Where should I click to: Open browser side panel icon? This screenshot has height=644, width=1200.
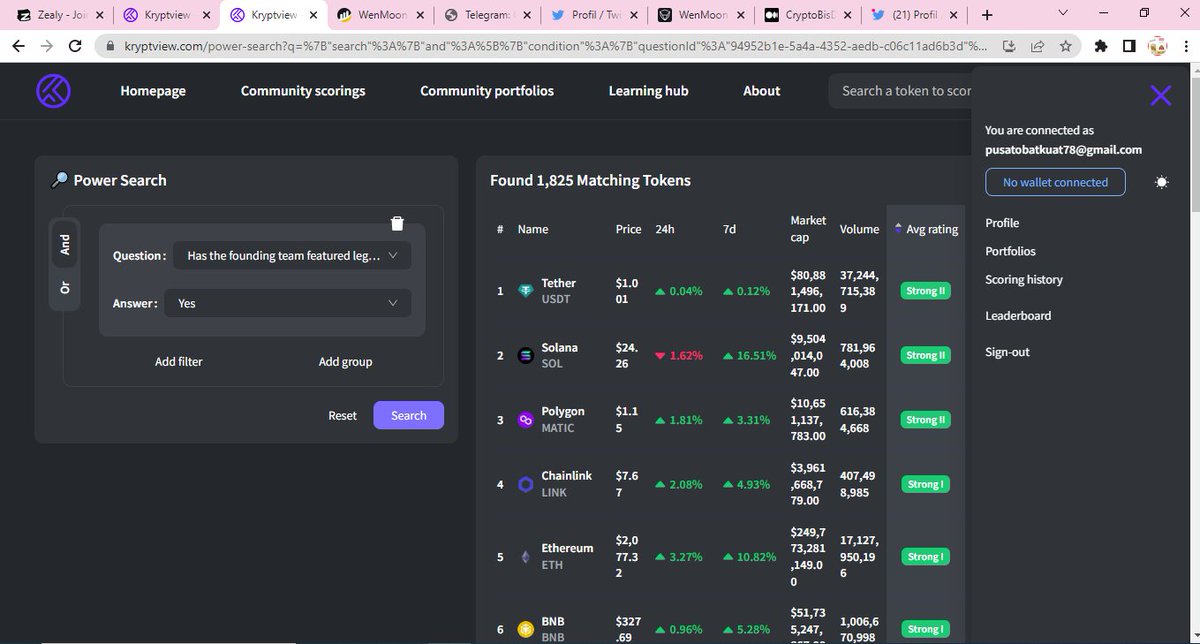tap(1129, 46)
